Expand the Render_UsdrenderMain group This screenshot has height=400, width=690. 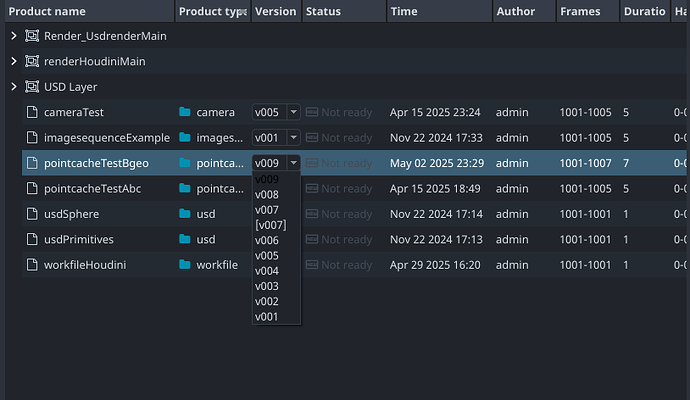tap(14, 36)
